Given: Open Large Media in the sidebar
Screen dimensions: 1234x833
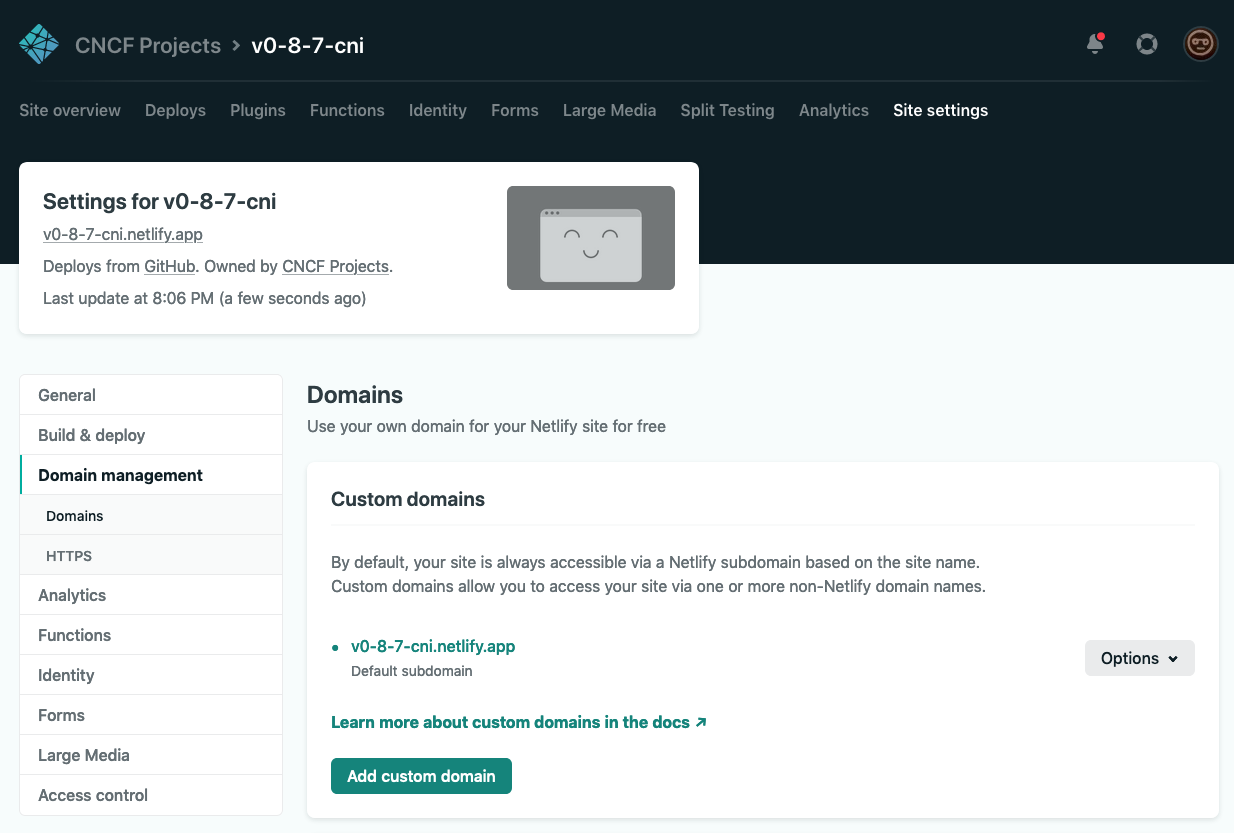Looking at the screenshot, I should (151, 755).
